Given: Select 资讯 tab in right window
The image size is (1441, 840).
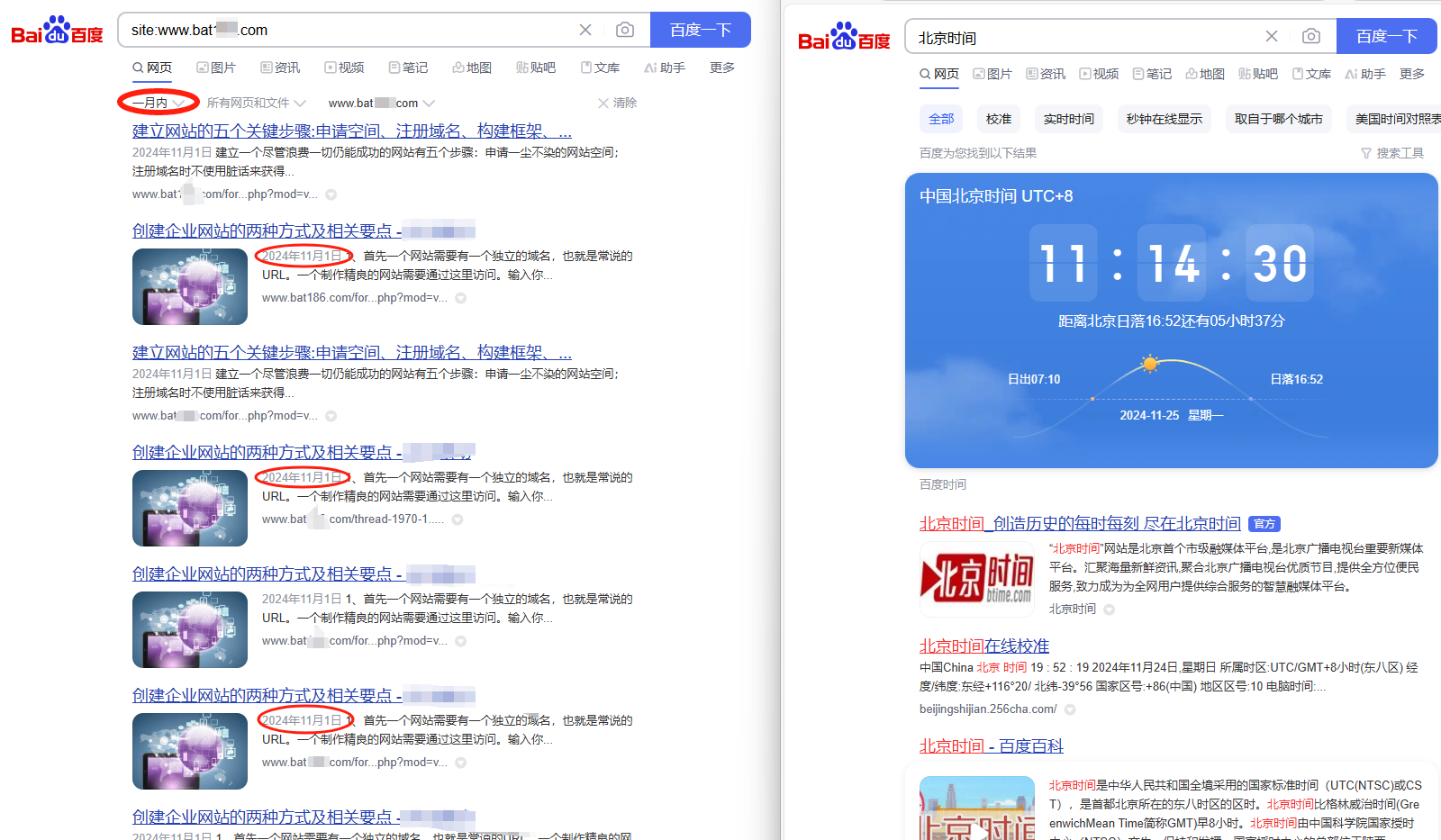Looking at the screenshot, I should coord(1046,74).
